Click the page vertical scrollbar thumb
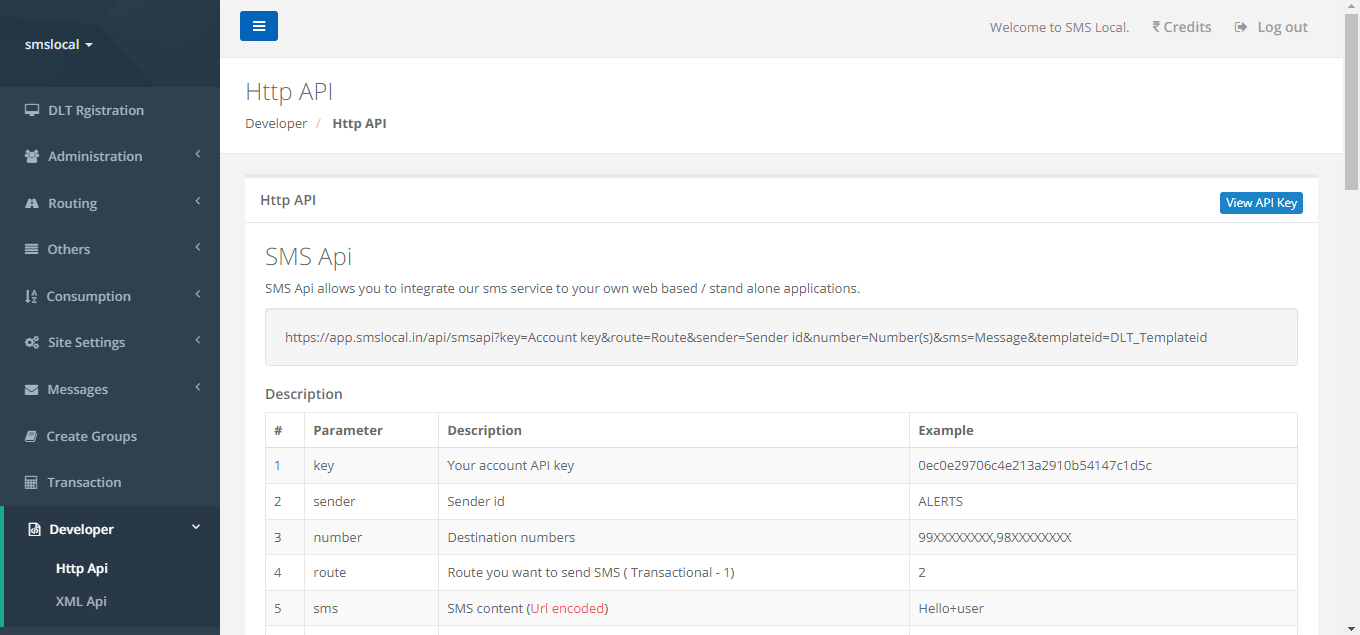Image resolution: width=1360 pixels, height=635 pixels. (x=1351, y=100)
